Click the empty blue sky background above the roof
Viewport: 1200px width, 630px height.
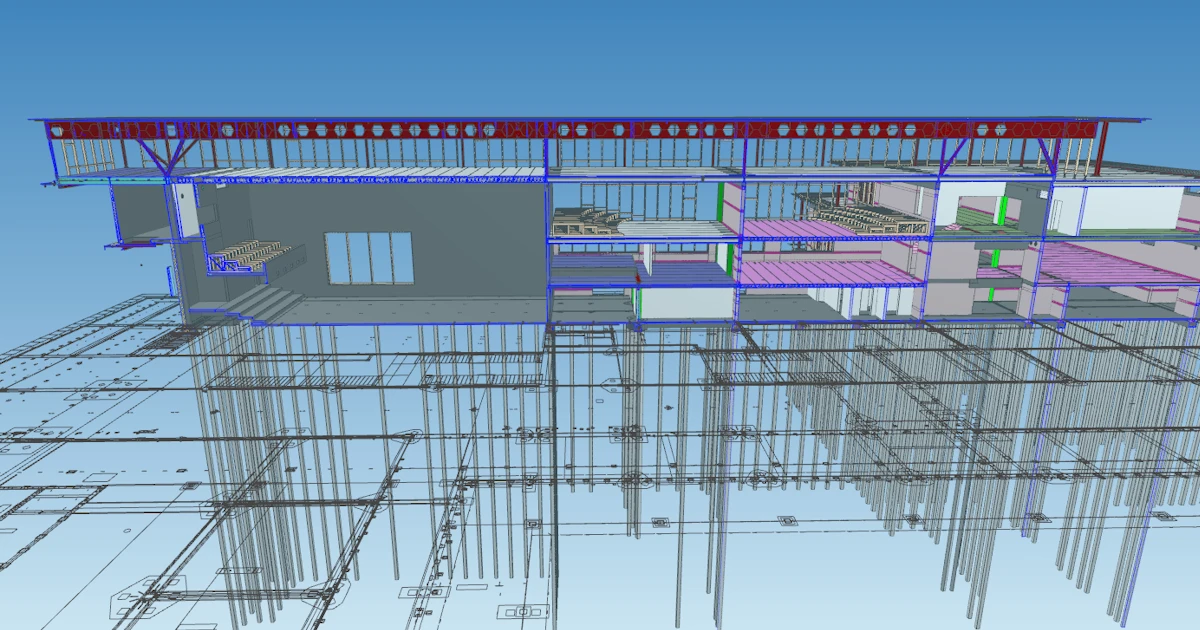click(x=600, y=55)
